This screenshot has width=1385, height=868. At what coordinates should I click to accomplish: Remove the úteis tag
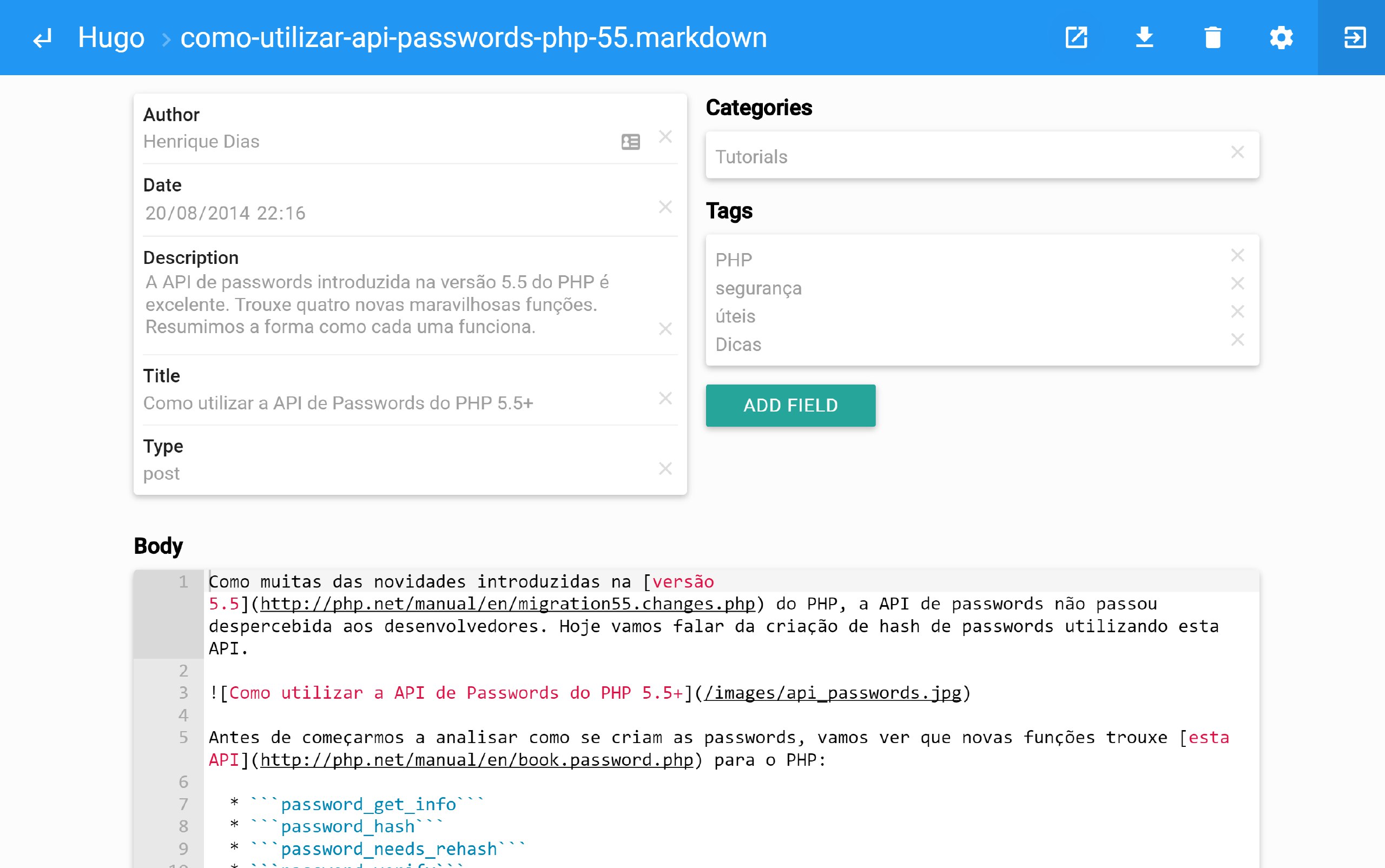[x=1237, y=311]
